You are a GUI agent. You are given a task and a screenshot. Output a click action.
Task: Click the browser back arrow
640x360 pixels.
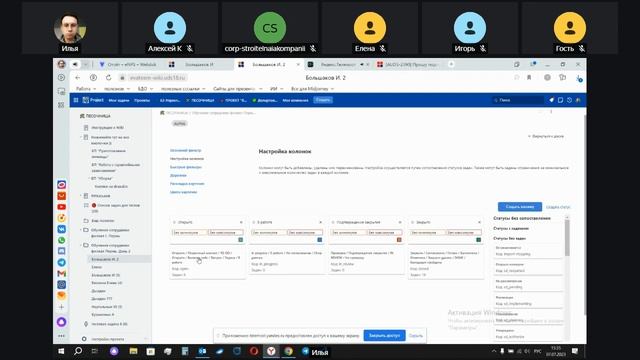78,78
